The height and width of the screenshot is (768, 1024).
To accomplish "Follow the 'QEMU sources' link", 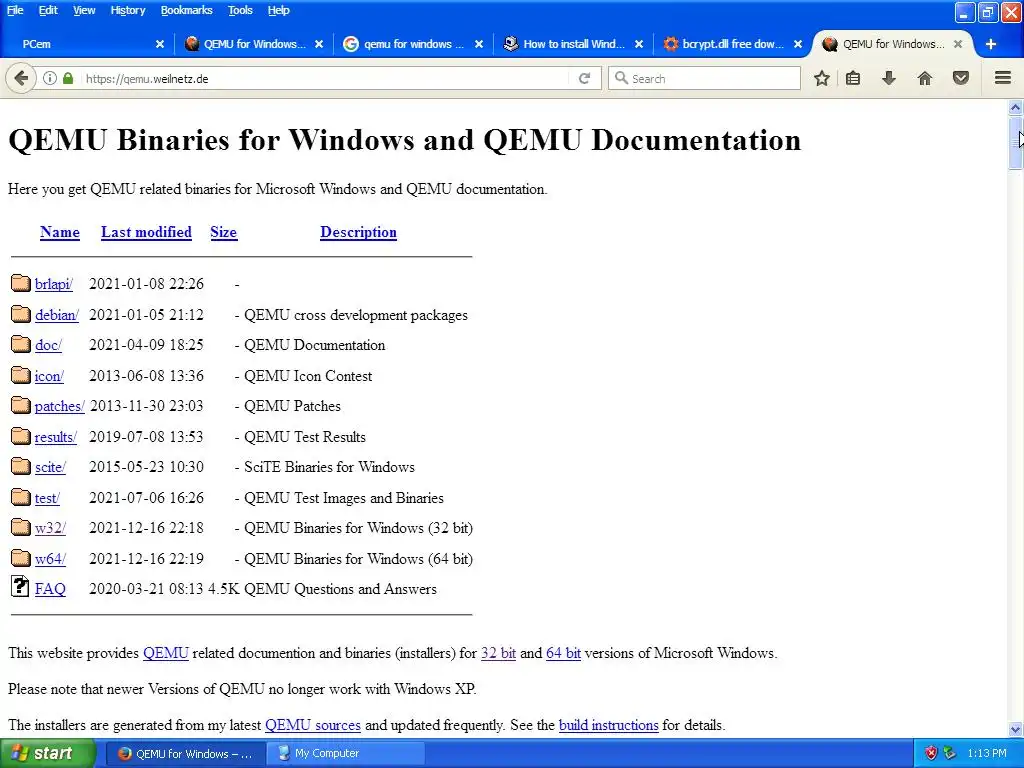I will coord(313,725).
